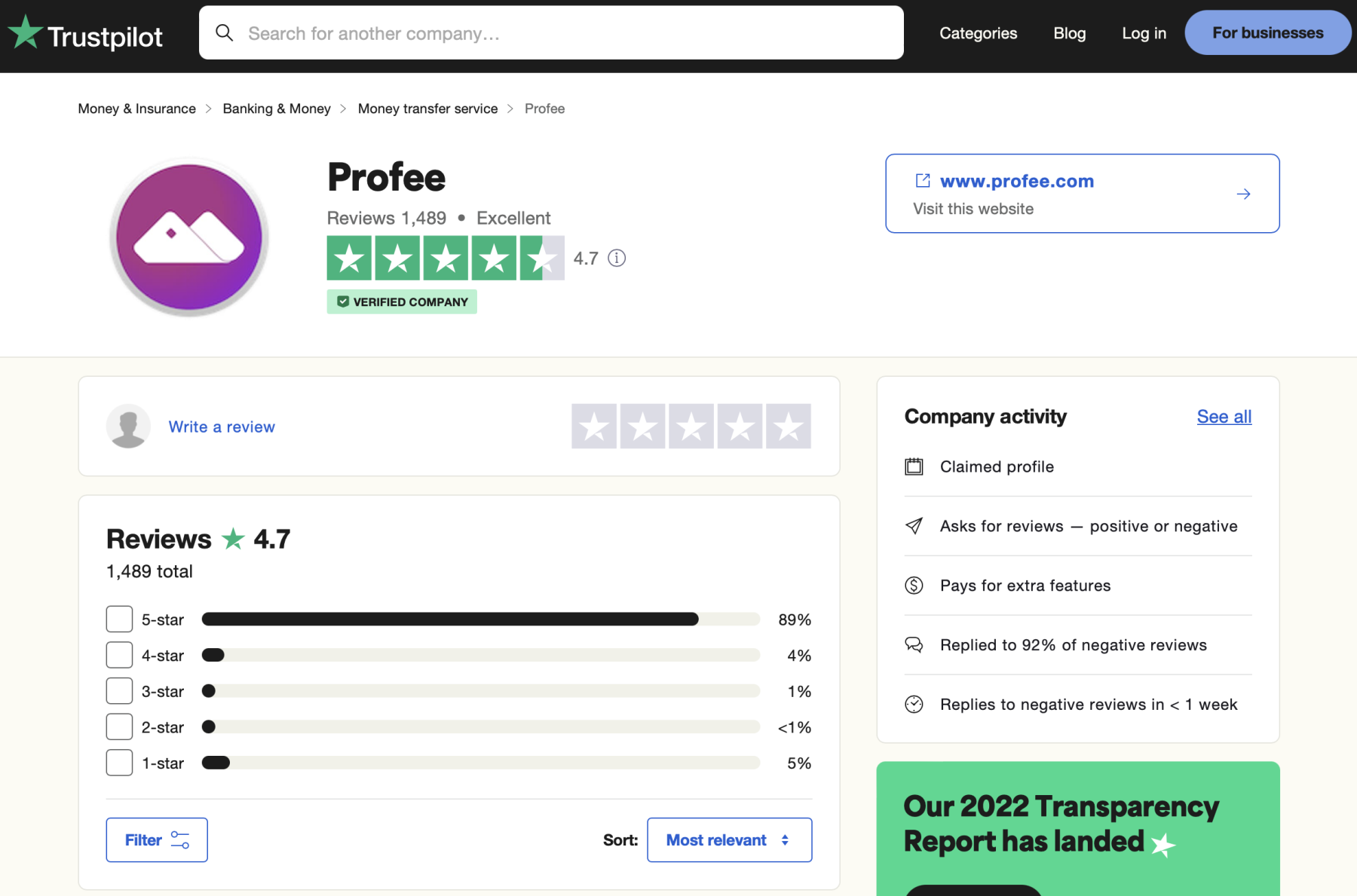The image size is (1357, 896).
Task: Click 'Replied to 92% of negative reviews'
Action: coord(1073,645)
